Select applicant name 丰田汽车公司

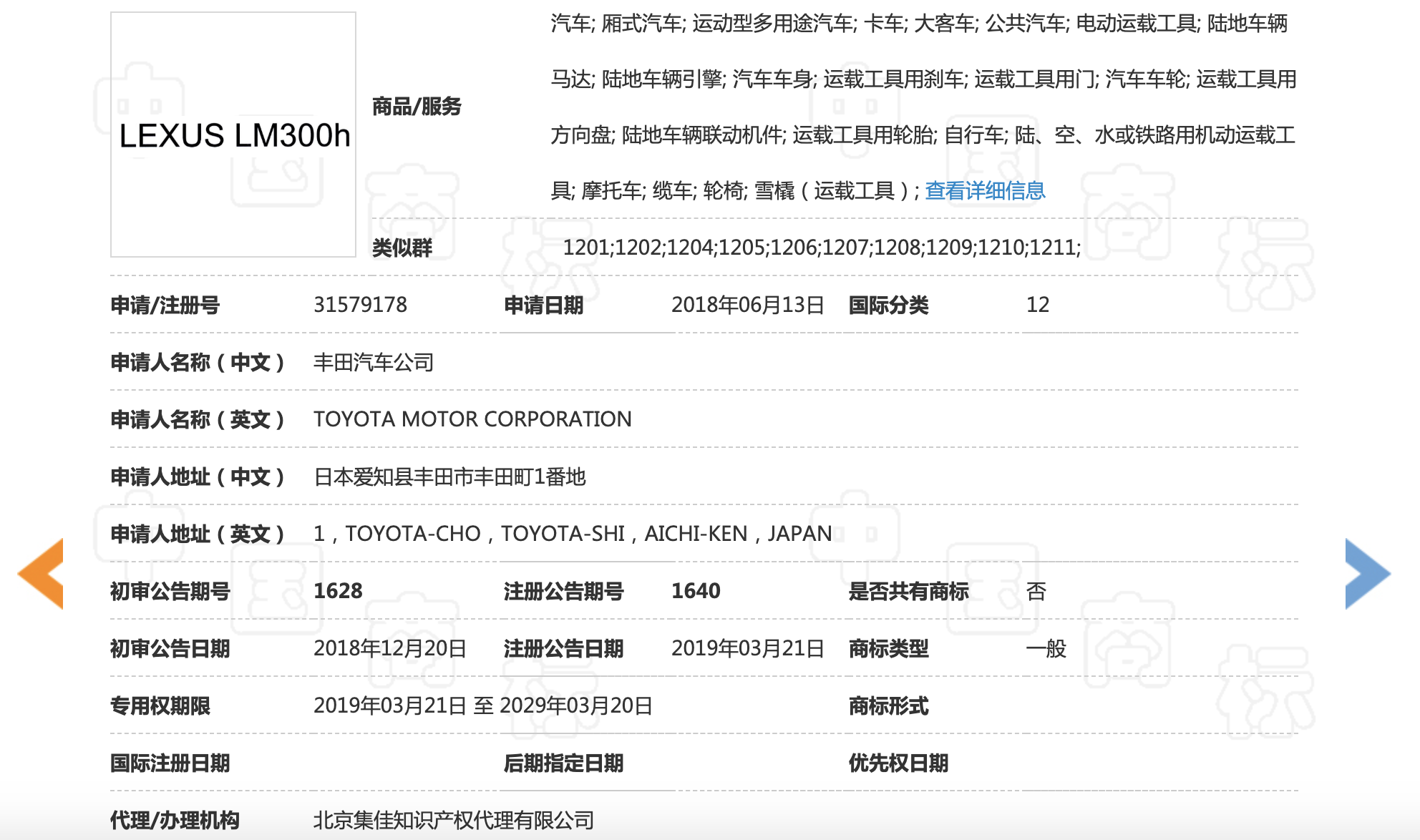(x=374, y=362)
